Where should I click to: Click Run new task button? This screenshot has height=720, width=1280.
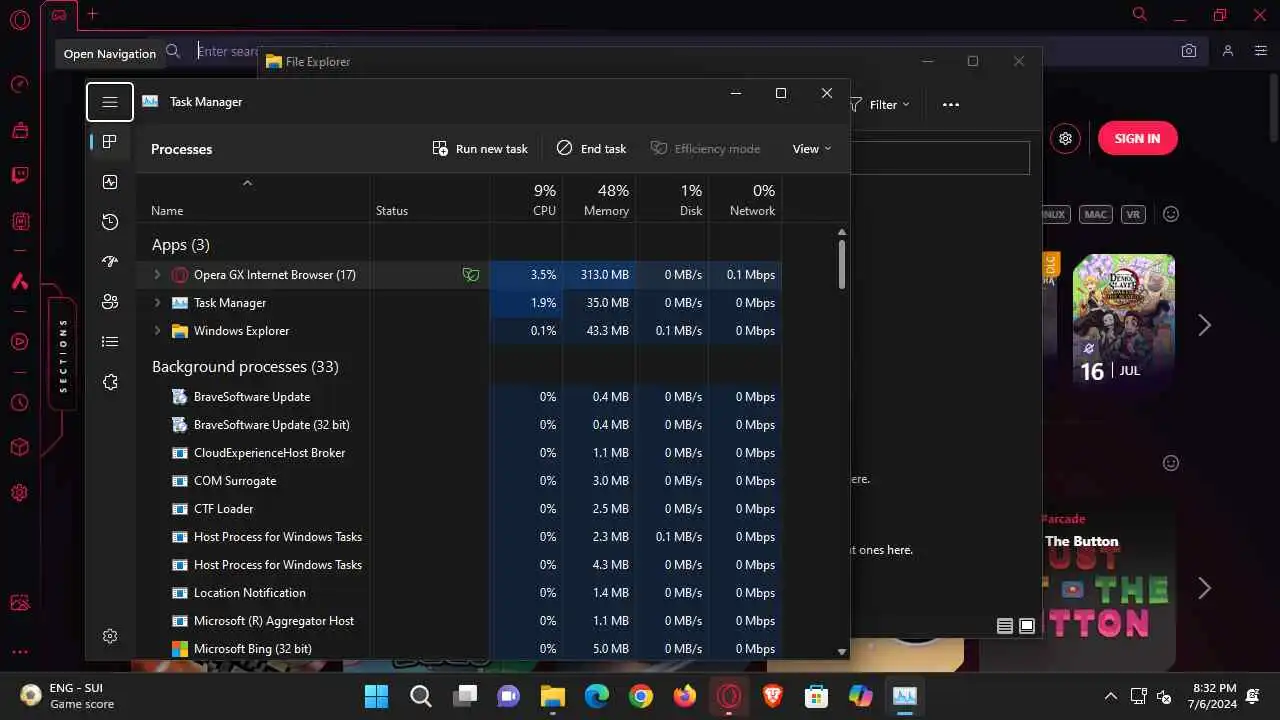480,148
